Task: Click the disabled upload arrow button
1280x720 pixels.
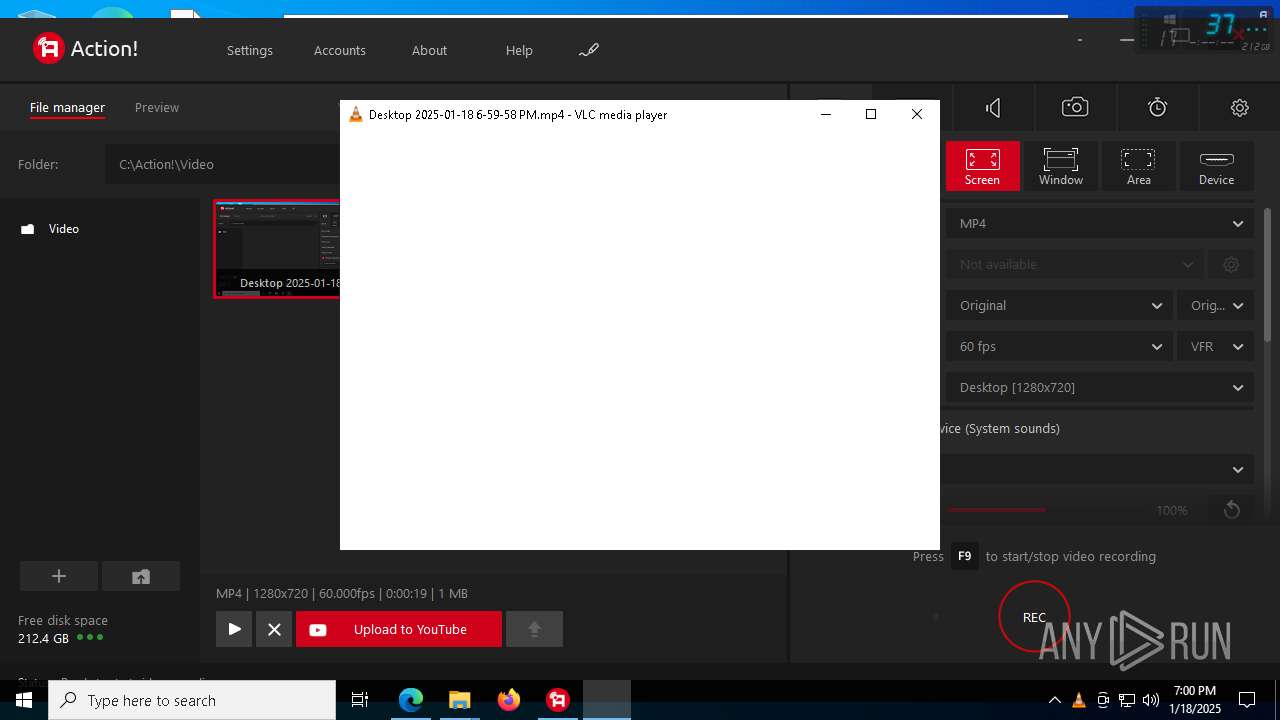Action: click(534, 629)
